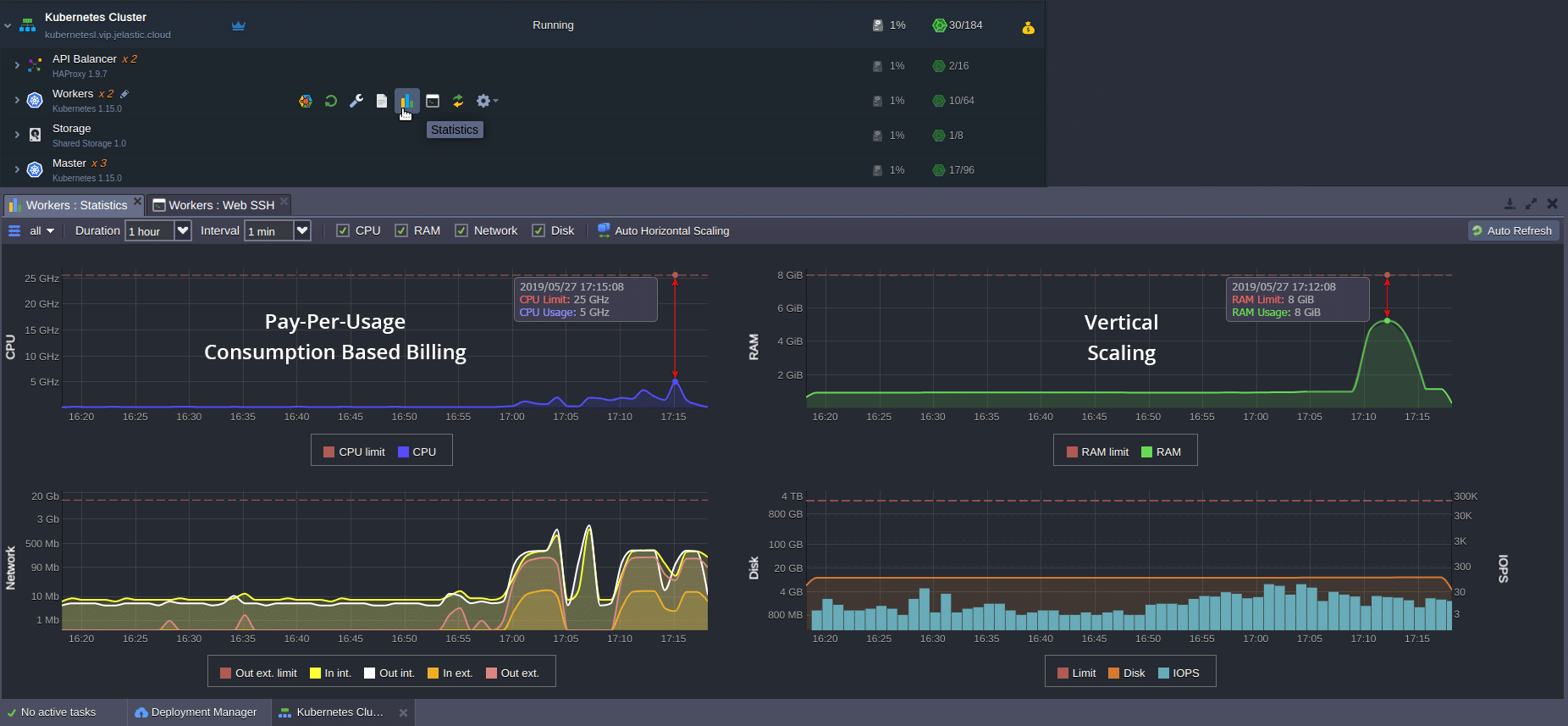Click the Interval field showing 1 min

coord(269,230)
